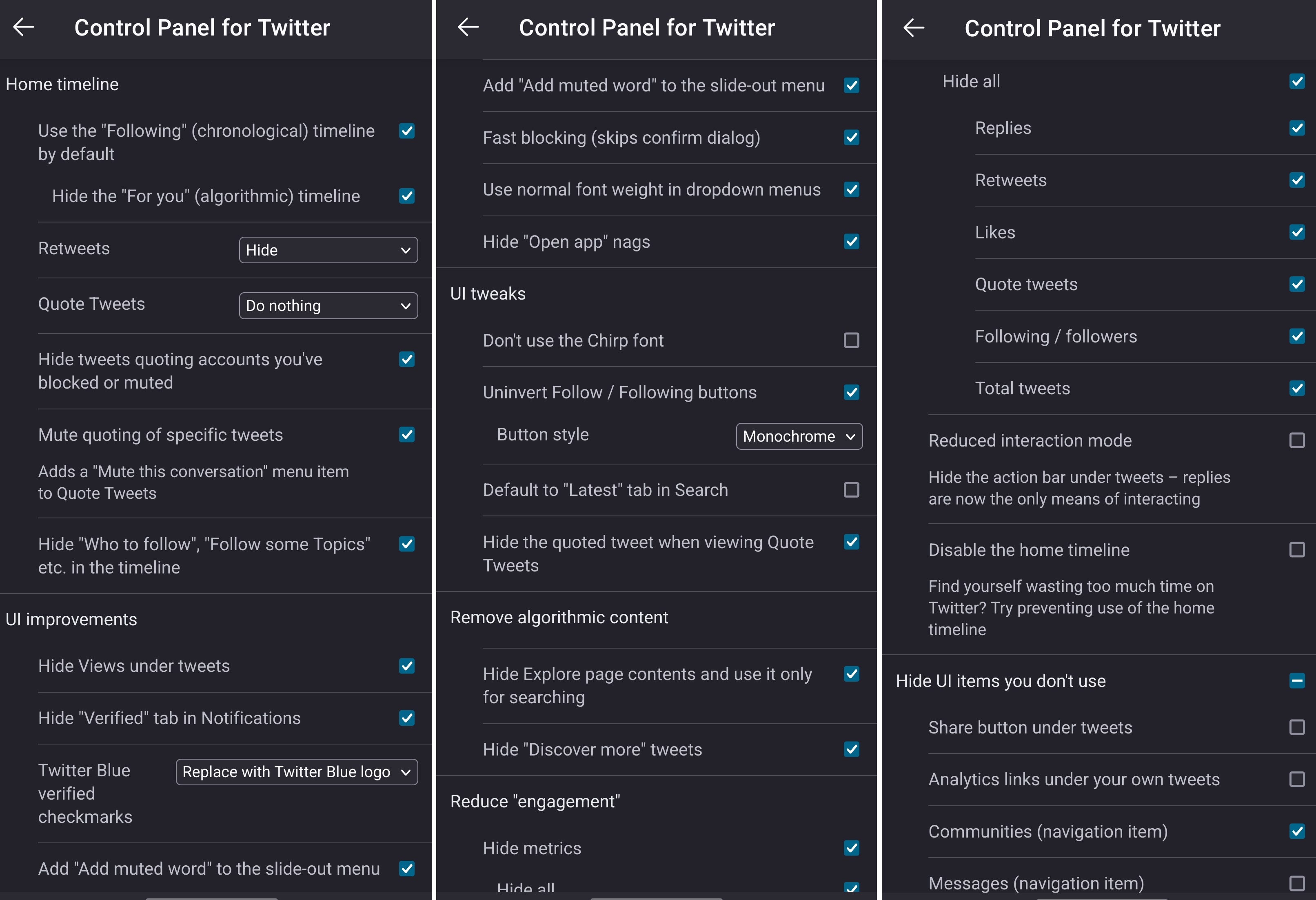Toggle 'Hide the For you algorithmic timeline'
Screen dimensions: 1316x900
point(407,196)
